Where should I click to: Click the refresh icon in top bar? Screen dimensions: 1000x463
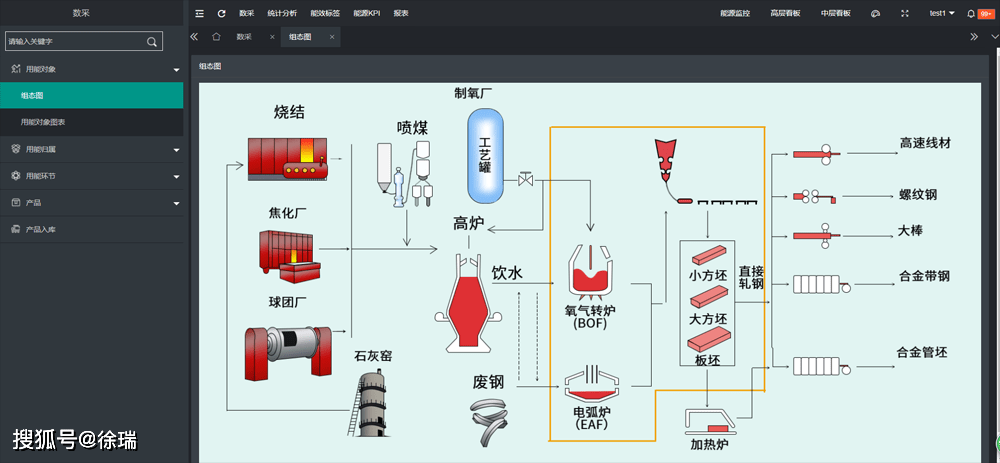click(x=221, y=13)
